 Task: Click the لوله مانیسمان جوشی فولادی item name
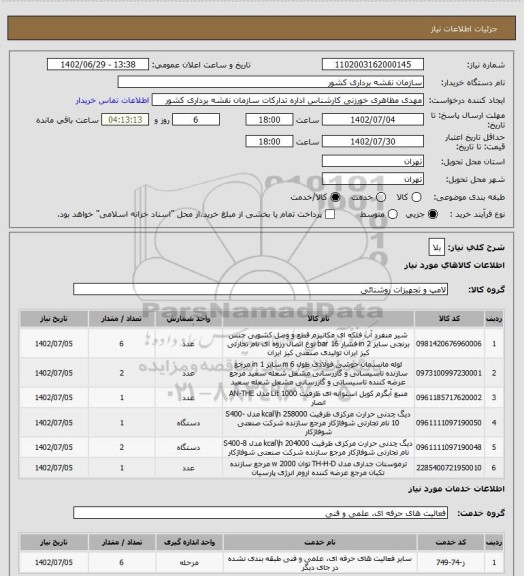(318, 373)
